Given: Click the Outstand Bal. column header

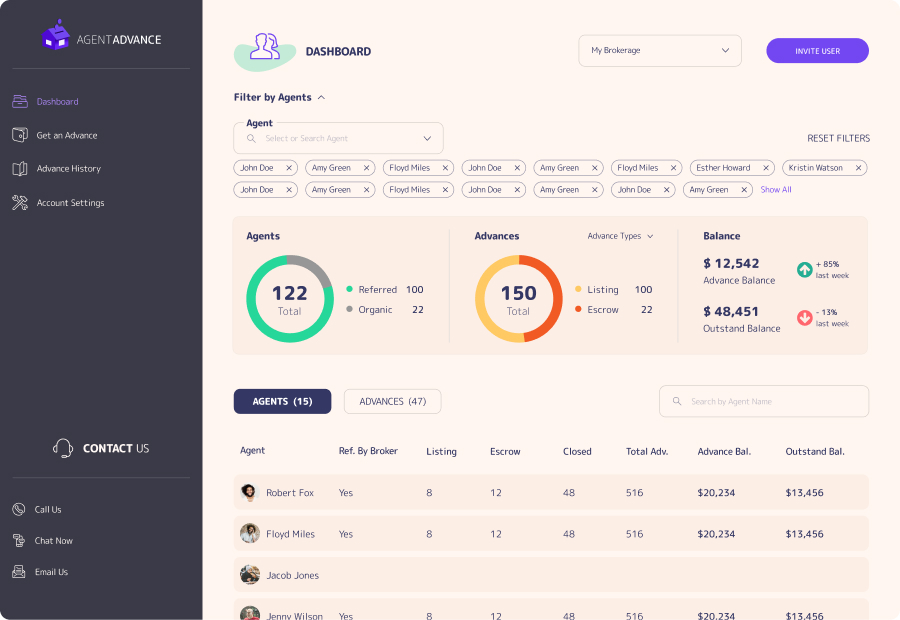Looking at the screenshot, I should tap(814, 452).
